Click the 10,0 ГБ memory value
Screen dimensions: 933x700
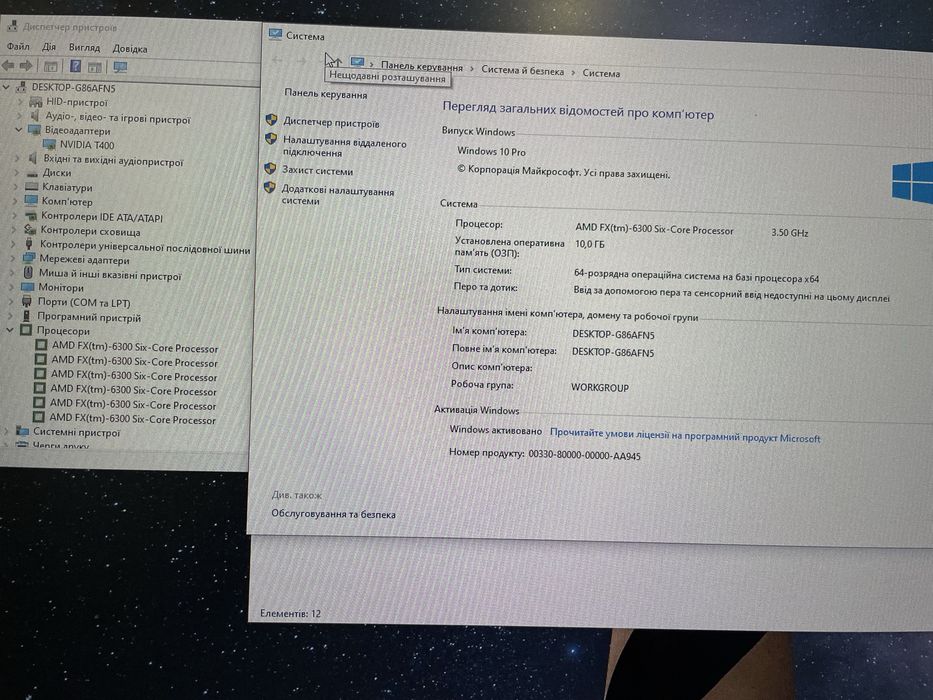click(x=590, y=244)
